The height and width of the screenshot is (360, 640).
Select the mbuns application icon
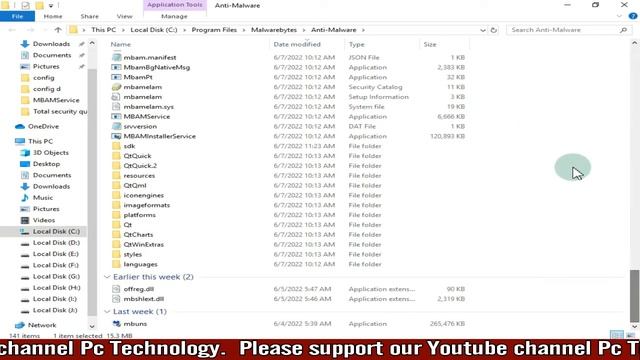coord(116,324)
